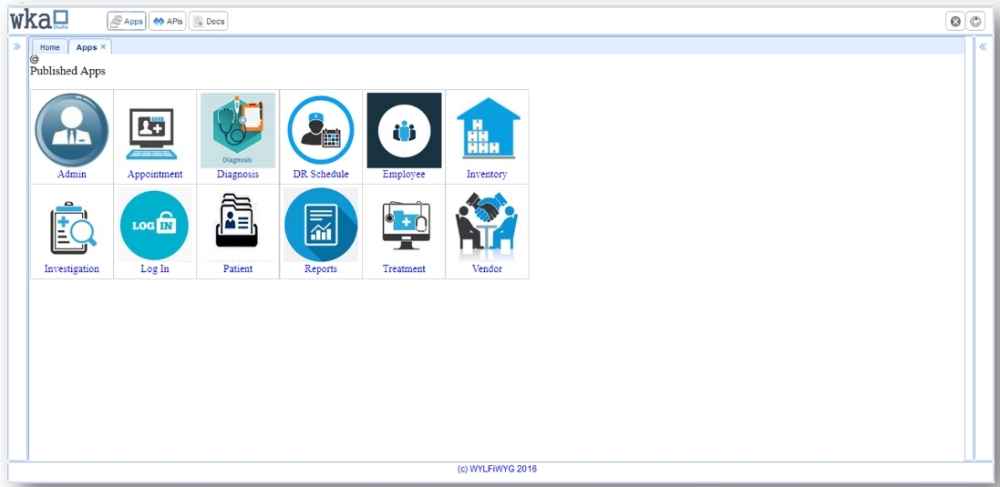
Task: Launch the Appointment app icon
Action: pyautogui.click(x=154, y=131)
